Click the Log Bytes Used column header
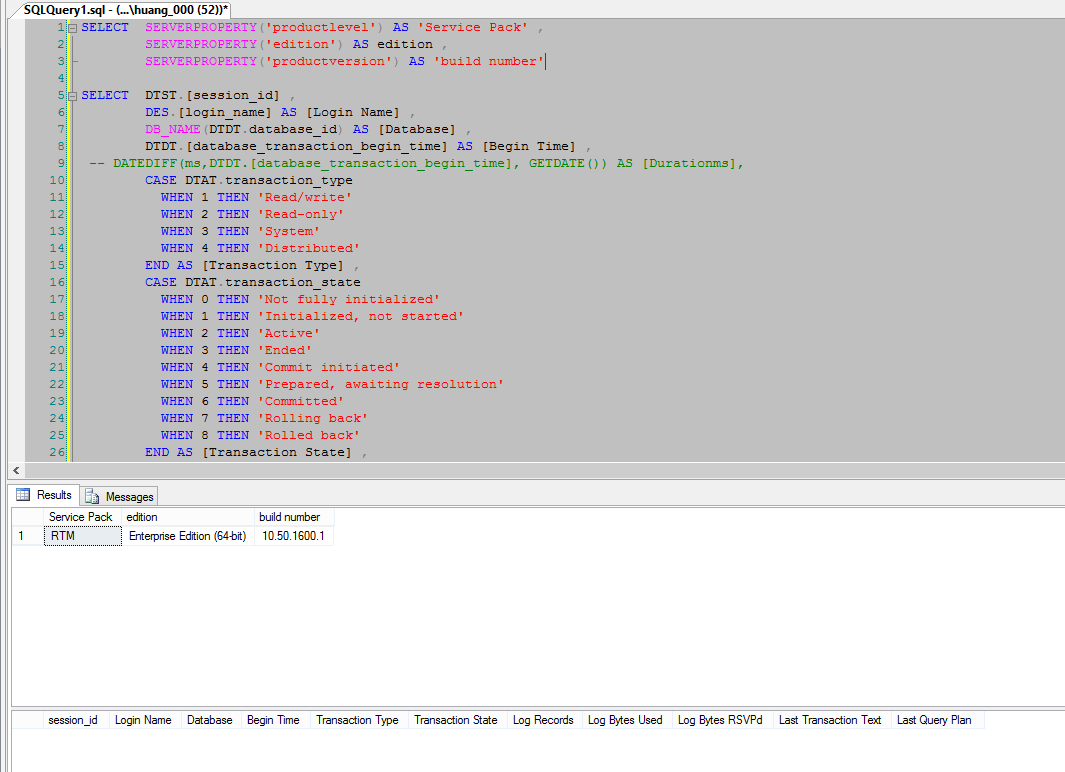This screenshot has width=1065, height=772. coord(625,720)
